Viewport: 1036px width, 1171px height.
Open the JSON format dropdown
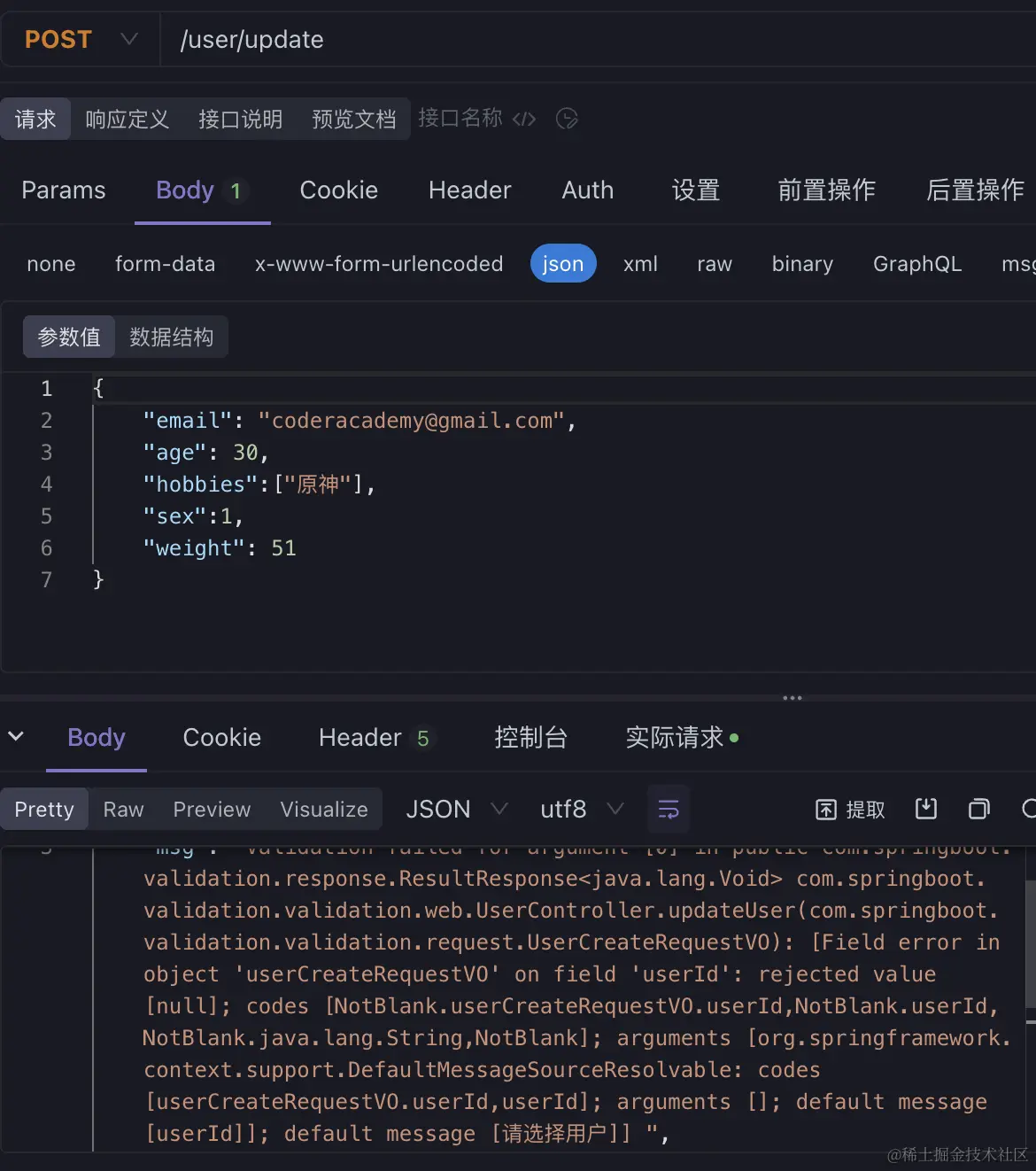tap(456, 809)
